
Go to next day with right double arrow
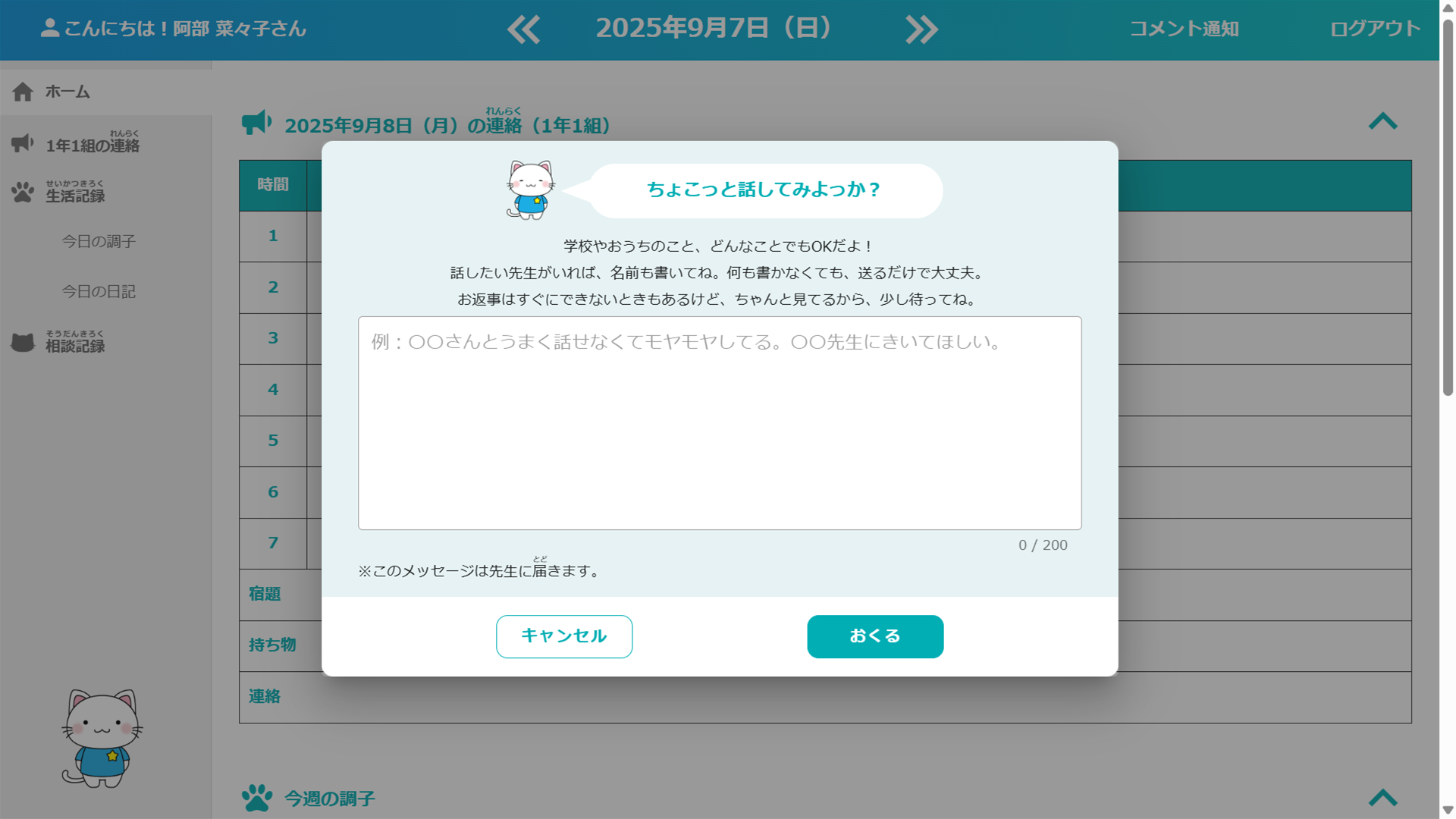921,29
